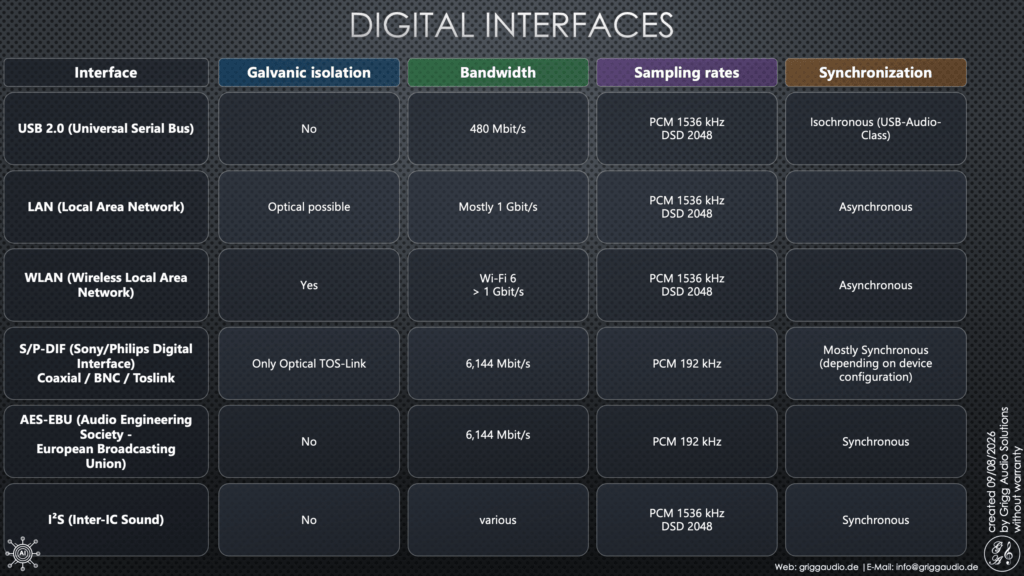Click the 'Mostly 1 Gbit/s' bandwidth cell
The width and height of the screenshot is (1024, 576).
[x=498, y=206]
